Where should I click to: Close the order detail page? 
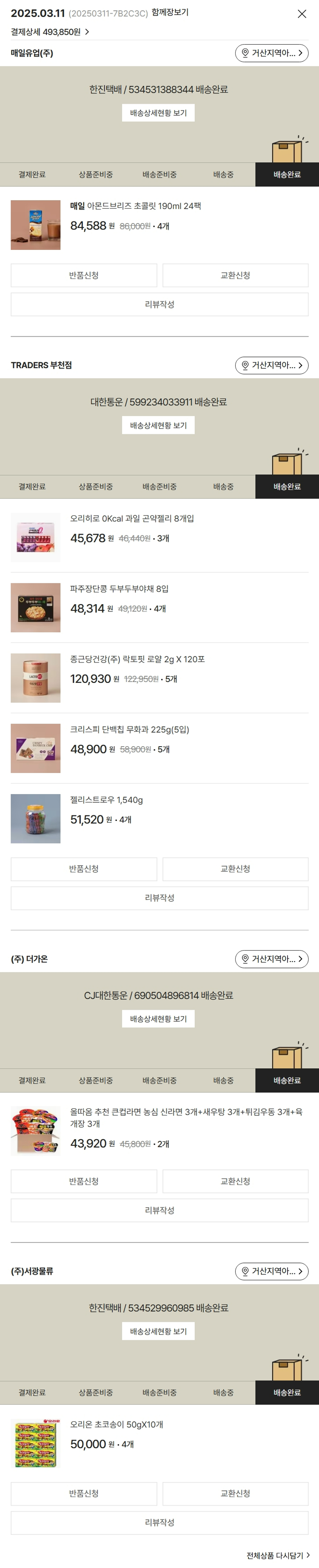click(x=301, y=14)
